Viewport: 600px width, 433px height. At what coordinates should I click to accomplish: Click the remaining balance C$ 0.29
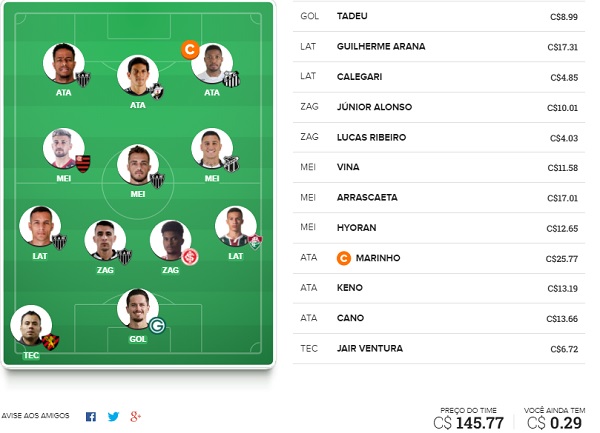[554, 423]
